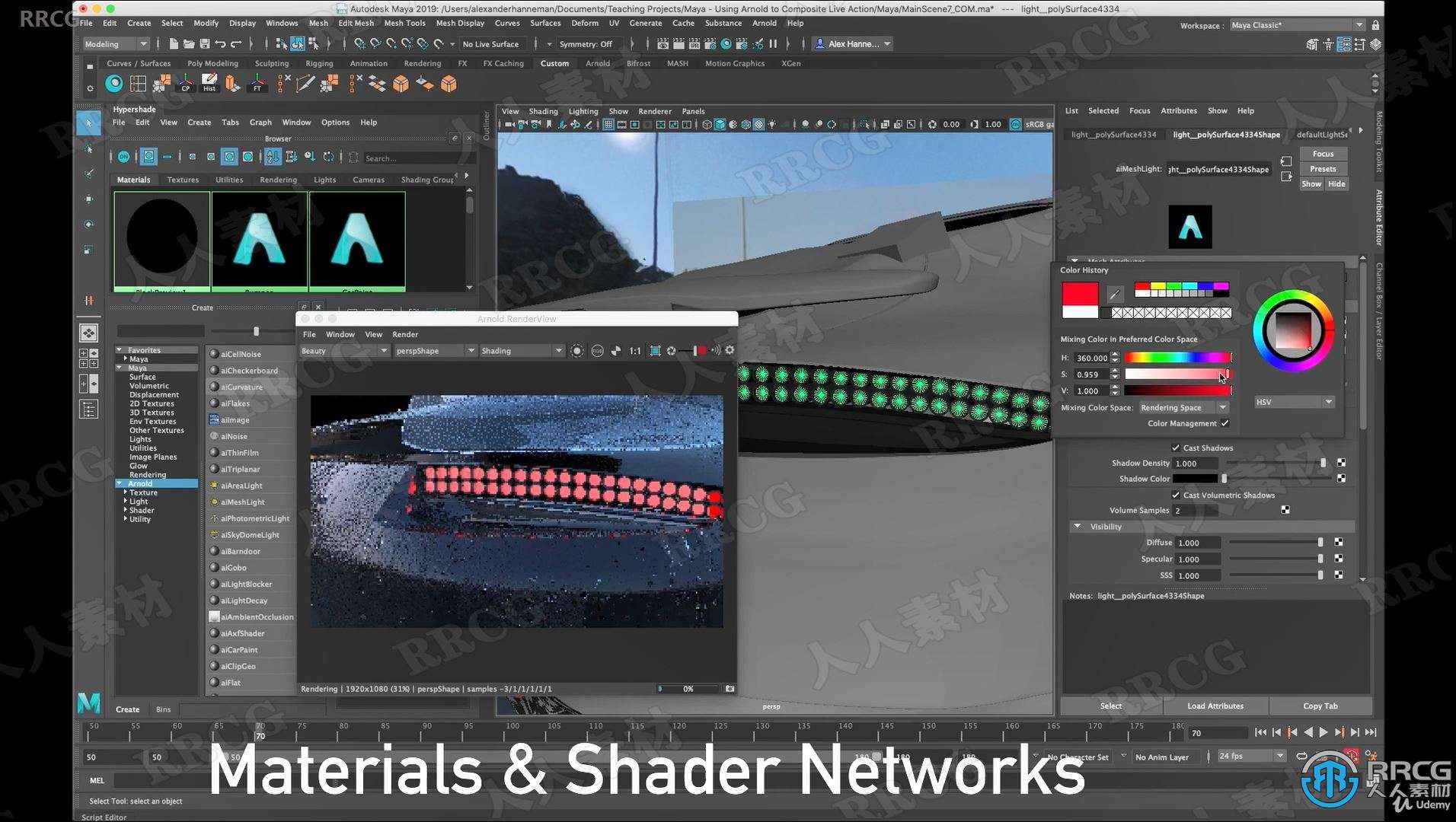Click the red current color swatch
The width and height of the screenshot is (1456, 822).
1080,294
